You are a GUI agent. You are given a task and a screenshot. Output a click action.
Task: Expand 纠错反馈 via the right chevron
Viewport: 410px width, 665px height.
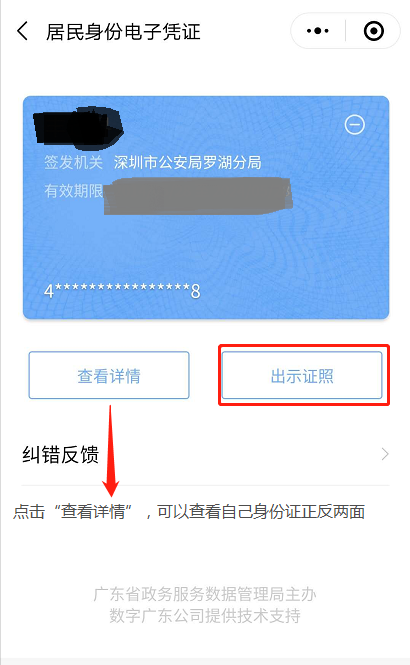[x=385, y=454]
